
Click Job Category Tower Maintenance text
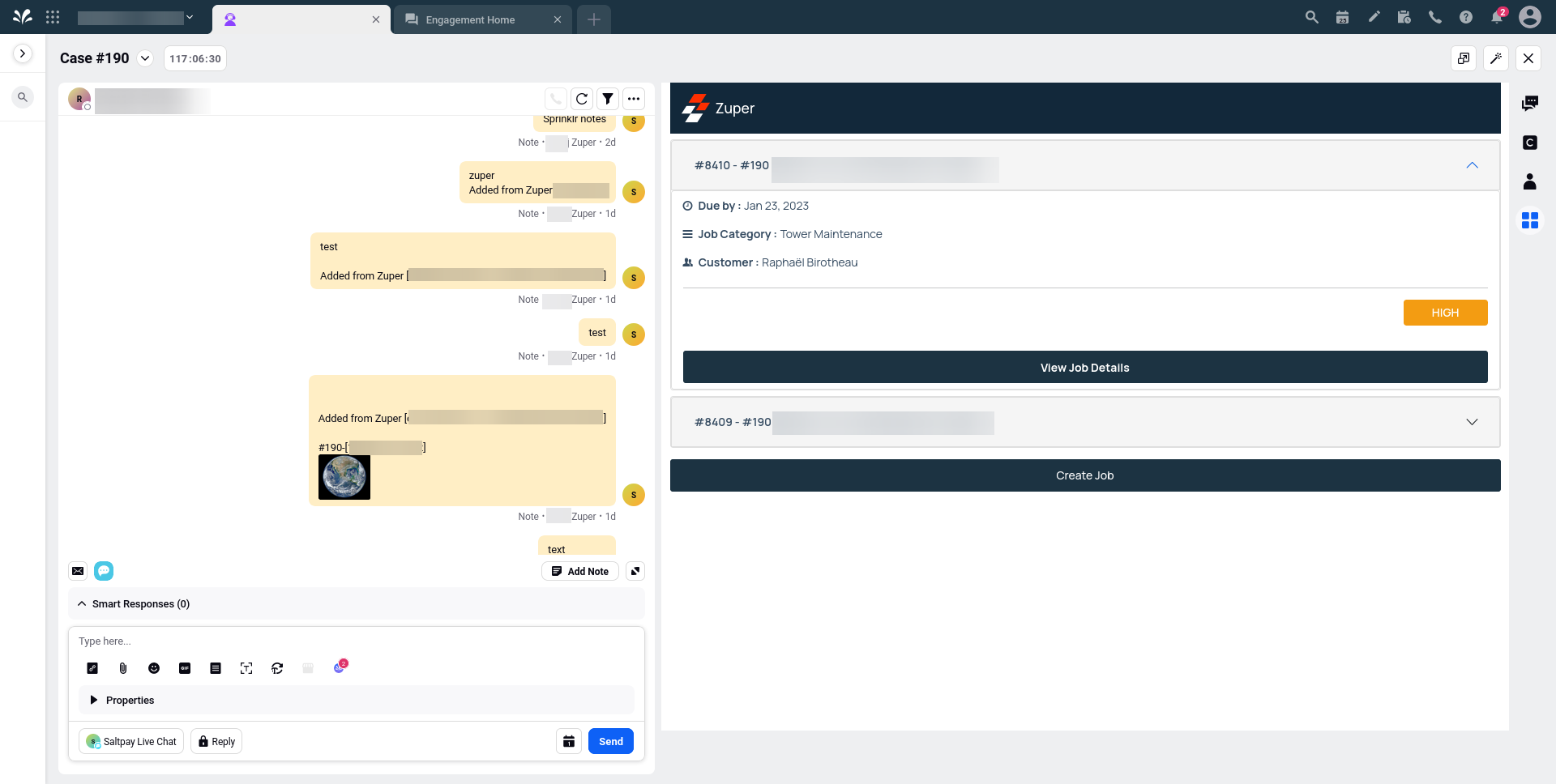[790, 234]
